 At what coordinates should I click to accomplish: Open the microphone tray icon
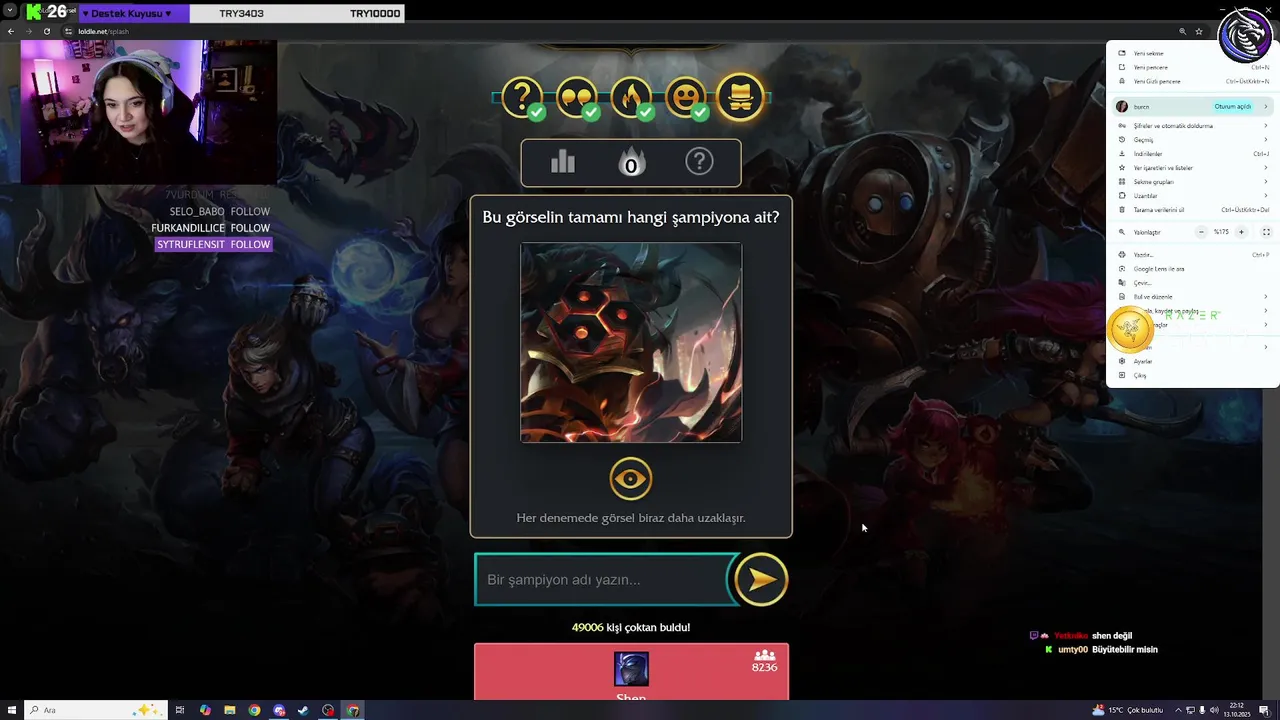tap(1202, 710)
